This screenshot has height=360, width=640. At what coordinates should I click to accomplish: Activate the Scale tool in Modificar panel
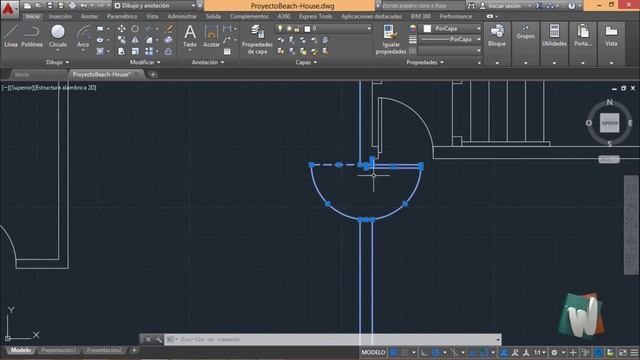click(135, 51)
